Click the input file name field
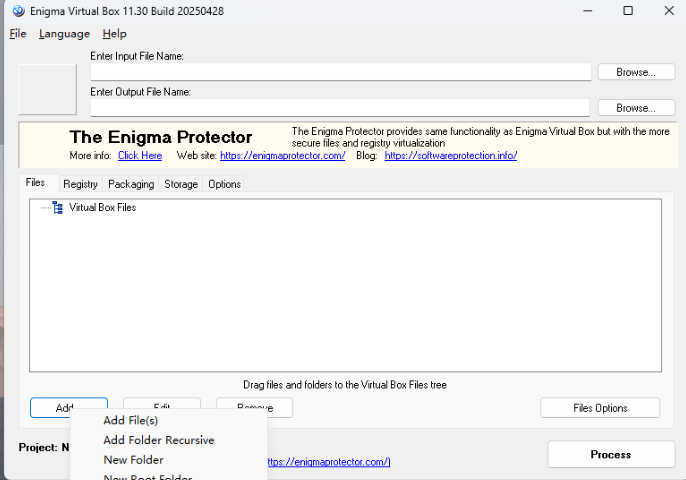686x480 pixels. (x=341, y=72)
